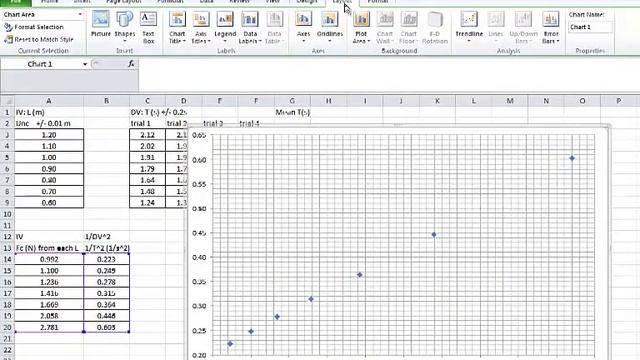Click the Name Box showing Chart 1
This screenshot has height=360, width=640.
tap(40, 64)
